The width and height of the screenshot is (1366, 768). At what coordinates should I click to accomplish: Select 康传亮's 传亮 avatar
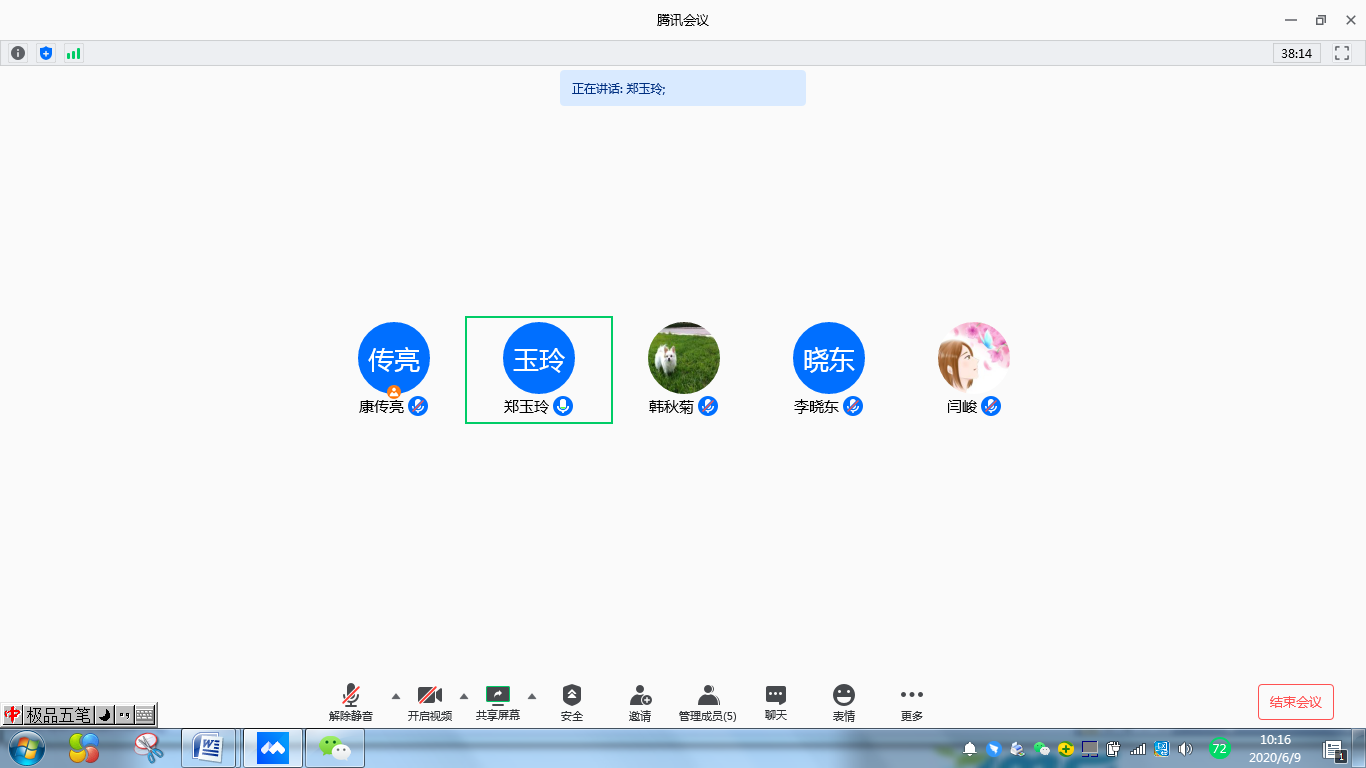pos(394,358)
